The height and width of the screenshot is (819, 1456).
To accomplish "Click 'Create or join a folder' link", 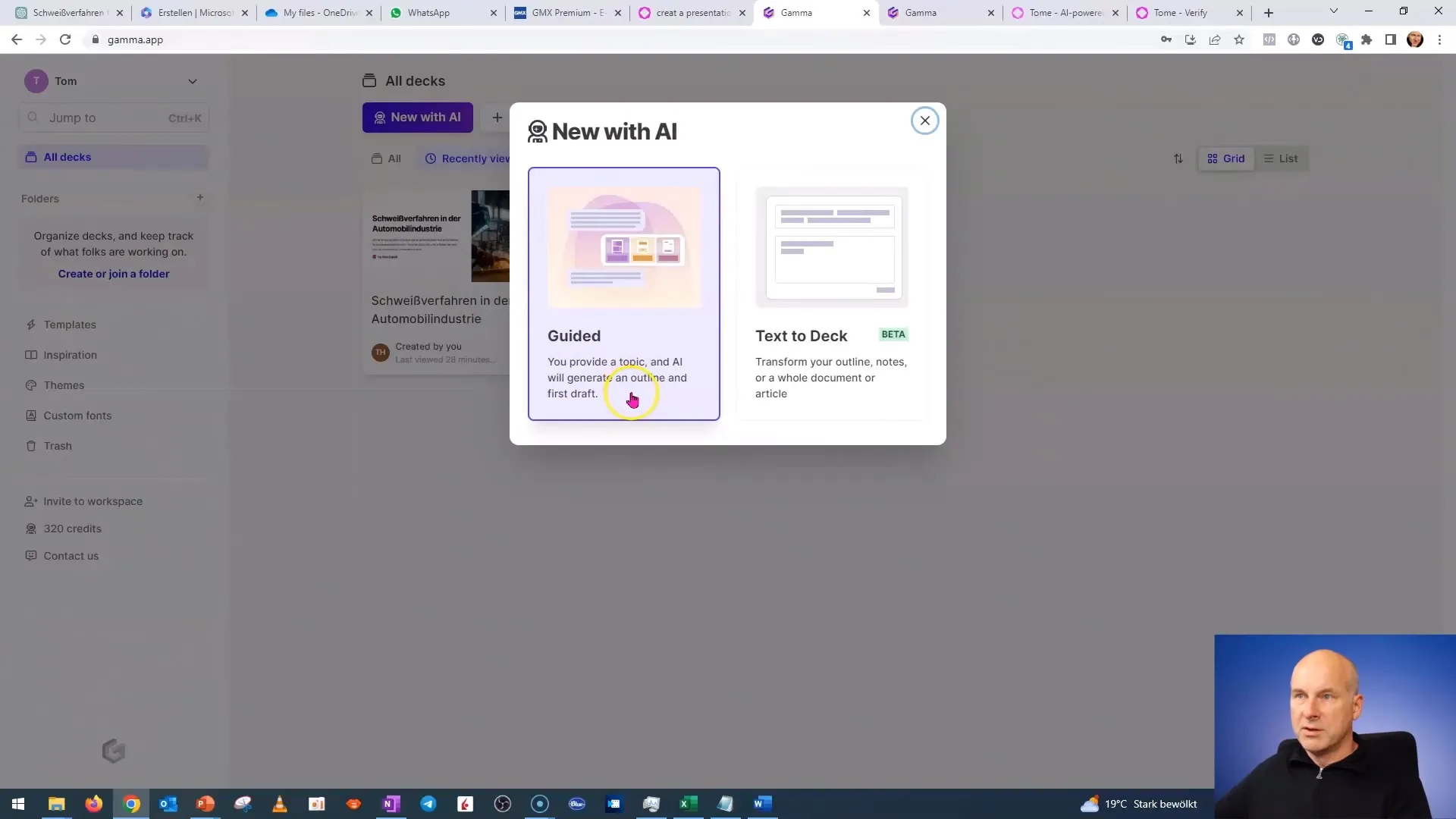I will [113, 273].
